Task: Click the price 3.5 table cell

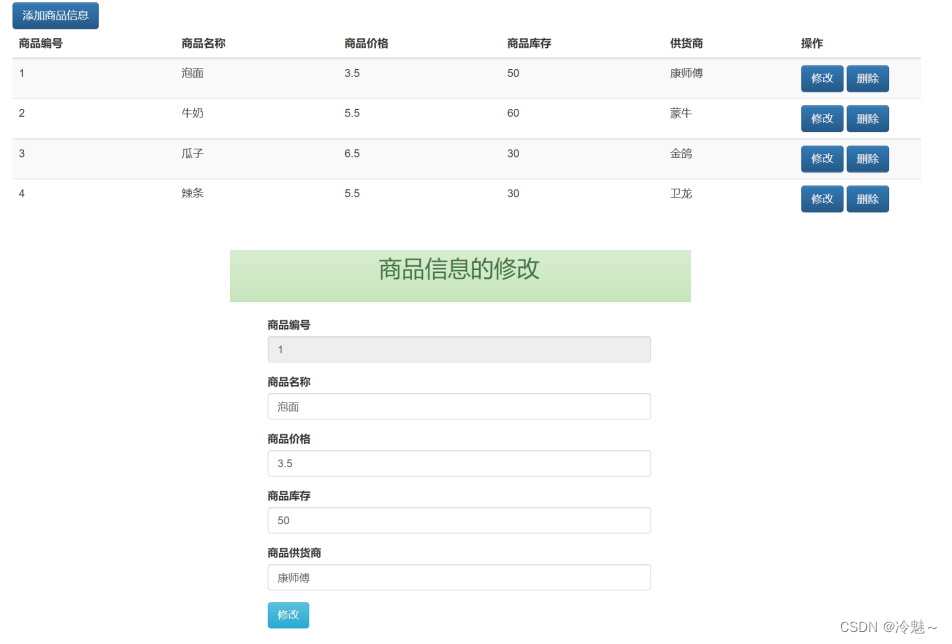Action: pos(352,73)
